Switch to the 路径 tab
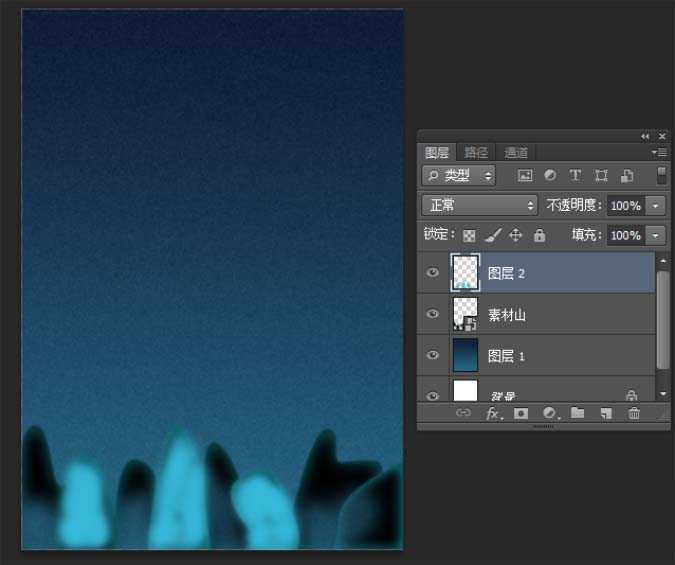This screenshot has width=675, height=565. coord(476,152)
